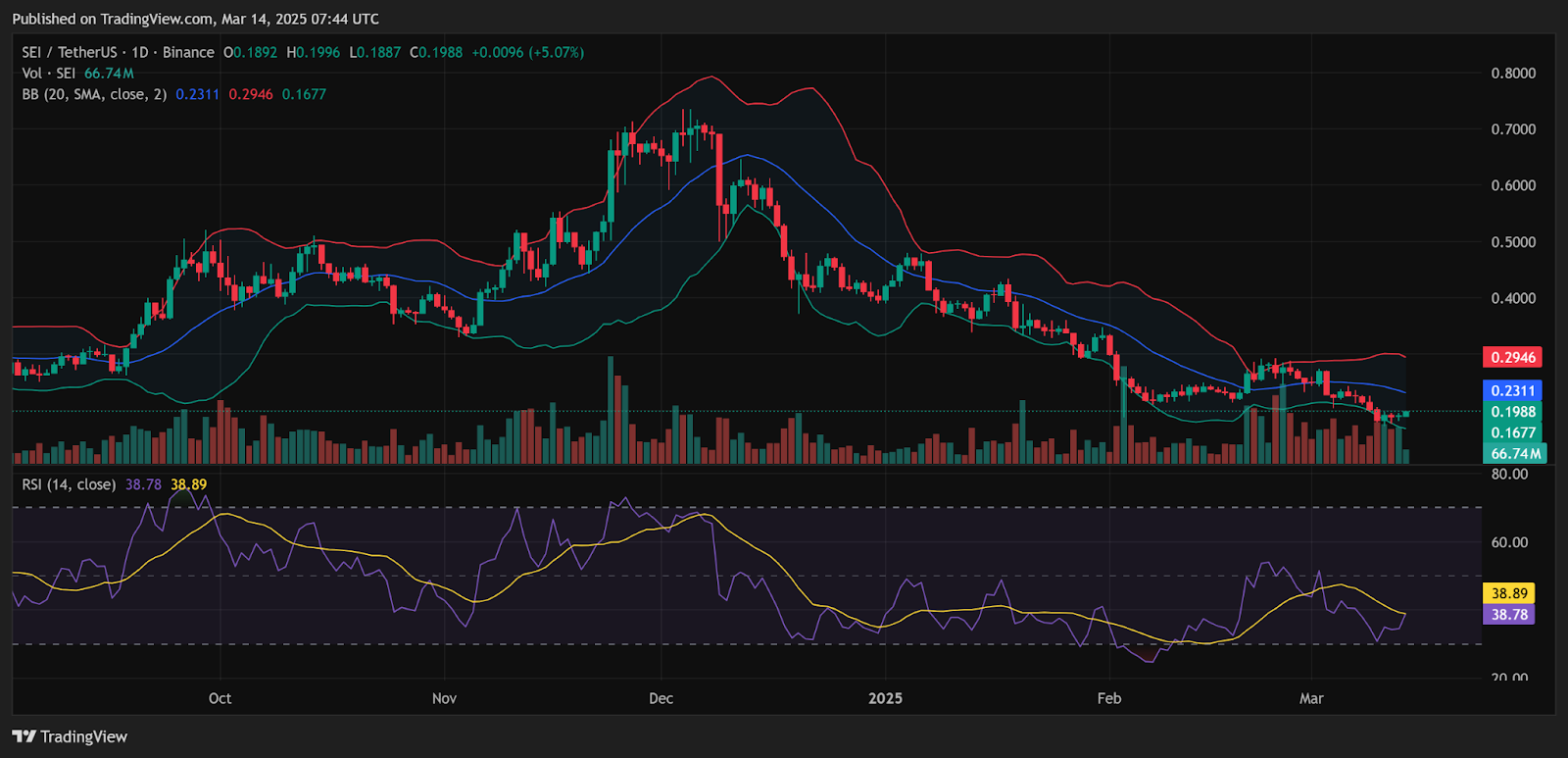The image size is (1568, 758).
Task: Click the Mar label on the time axis
Action: coord(1310,698)
